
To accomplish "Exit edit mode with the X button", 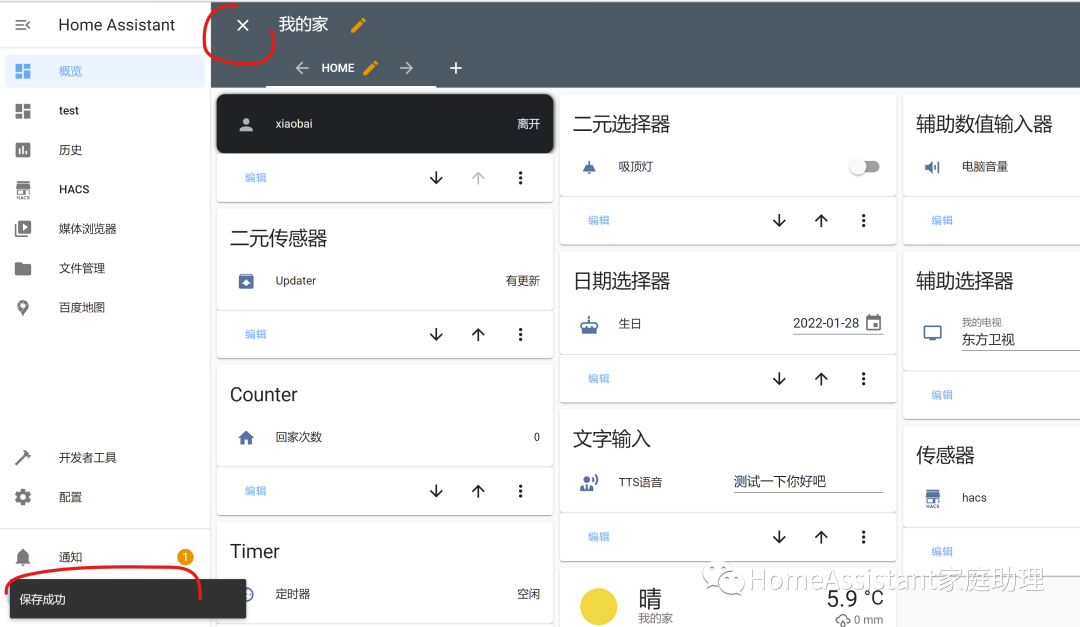I will pyautogui.click(x=243, y=25).
